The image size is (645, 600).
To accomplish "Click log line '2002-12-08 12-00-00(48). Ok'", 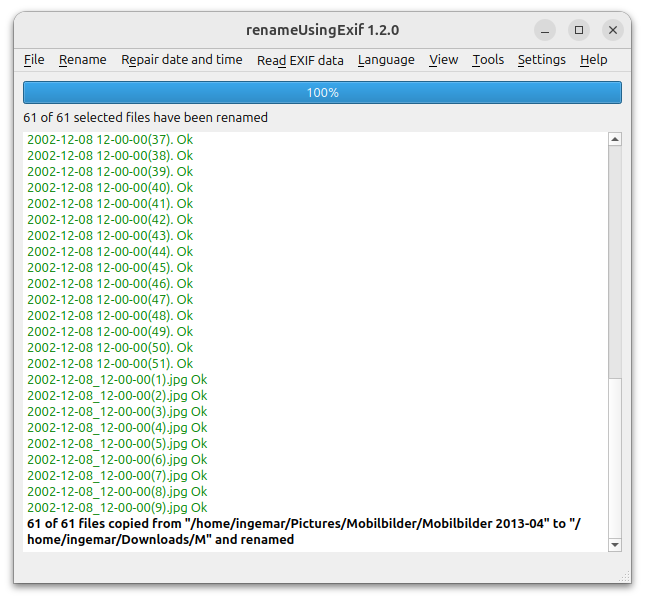I will [x=110, y=316].
